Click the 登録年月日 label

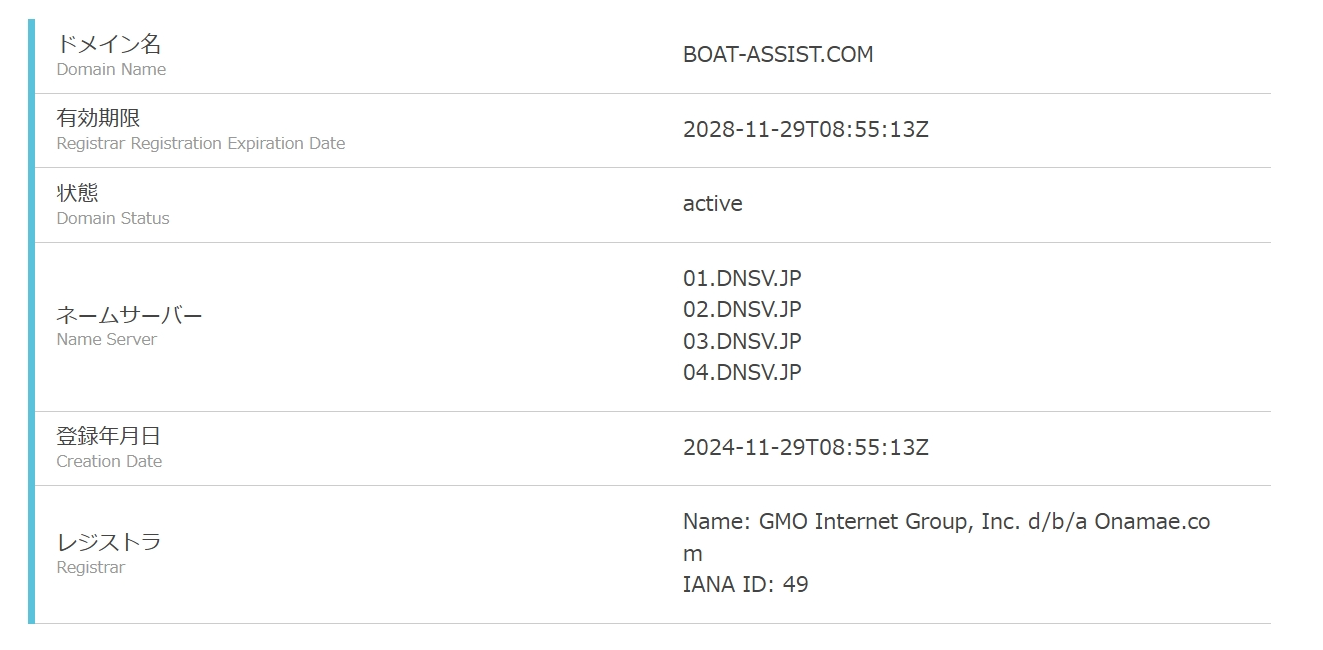point(108,436)
